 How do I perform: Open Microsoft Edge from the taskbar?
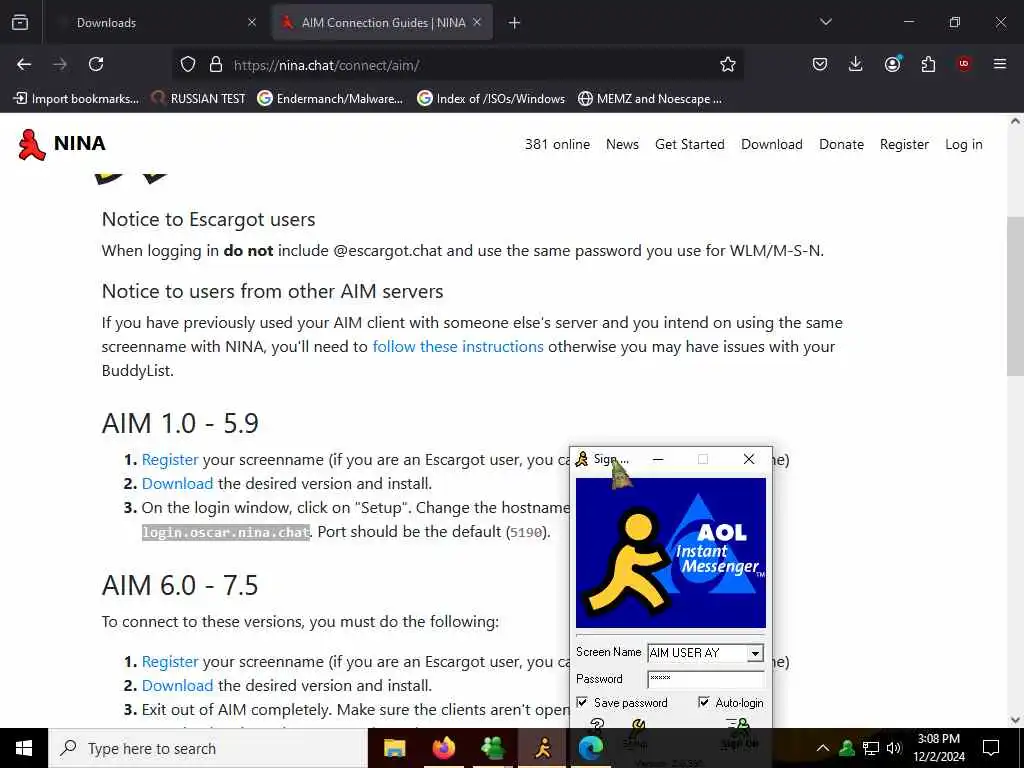tap(591, 748)
